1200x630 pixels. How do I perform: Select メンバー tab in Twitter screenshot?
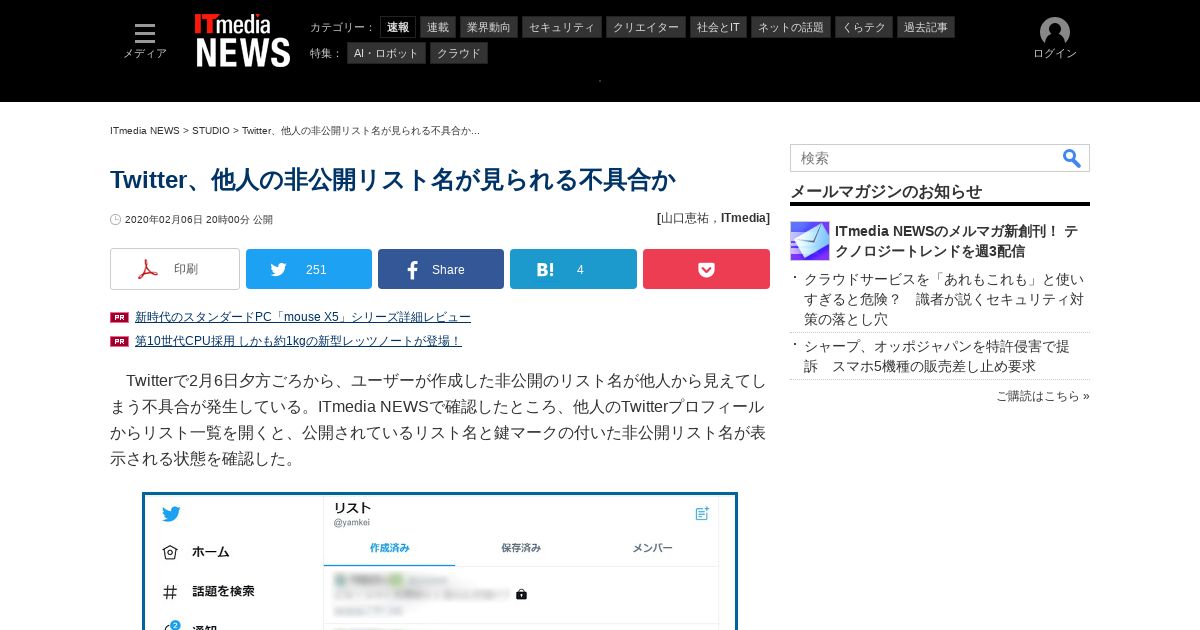point(652,548)
